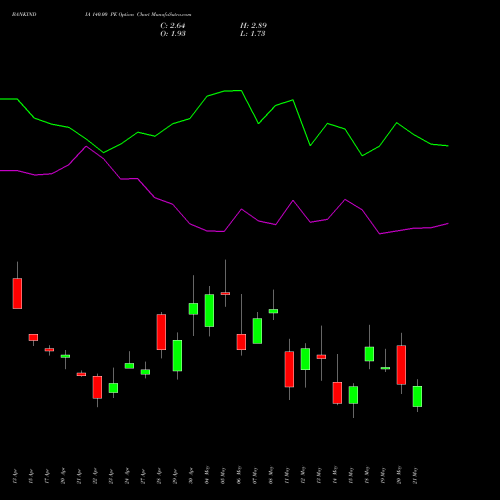The height and width of the screenshot is (500, 500).
Task: Click the high value H: 2.89
Action: [253, 26]
